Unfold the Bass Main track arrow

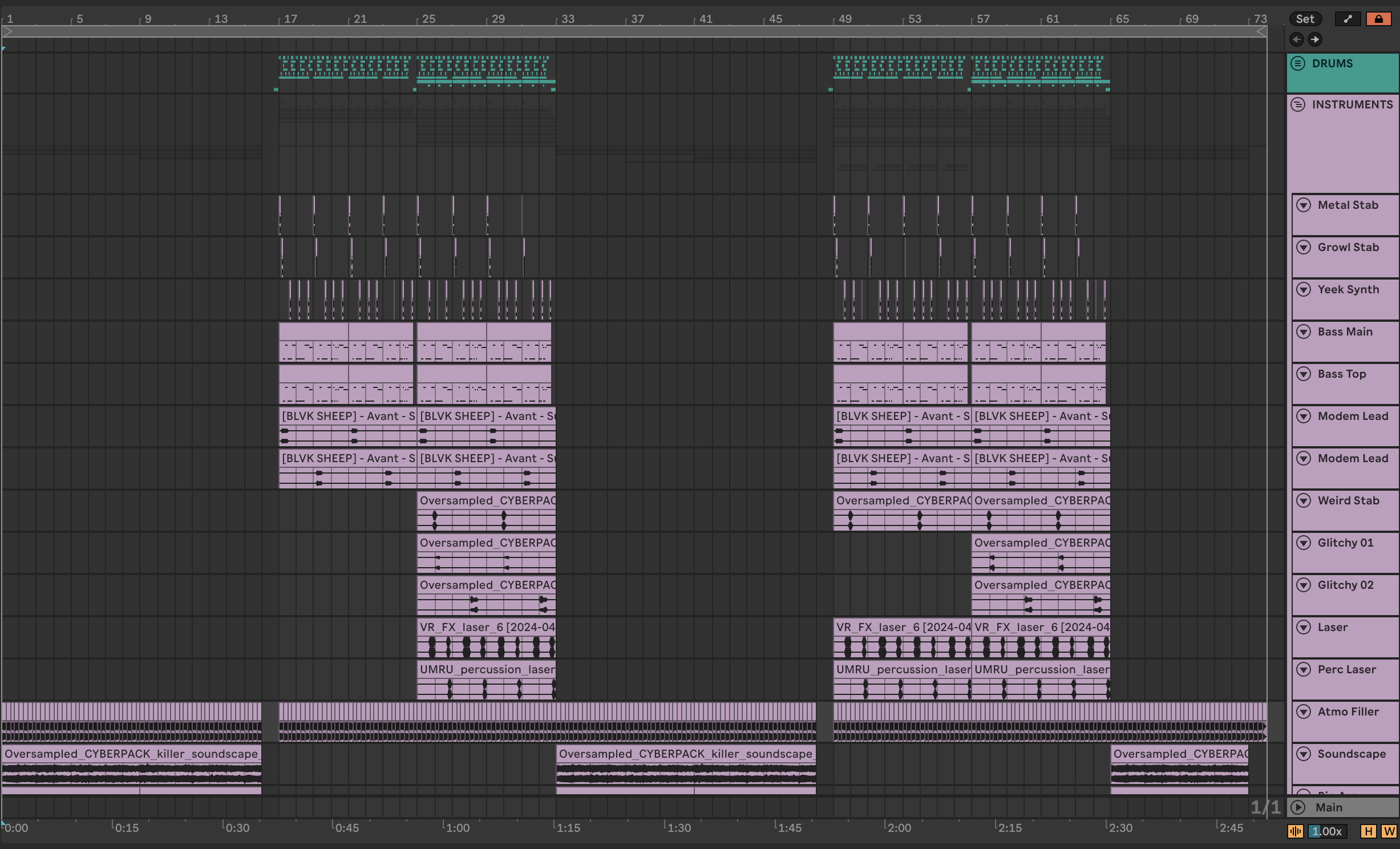pyautogui.click(x=1304, y=331)
